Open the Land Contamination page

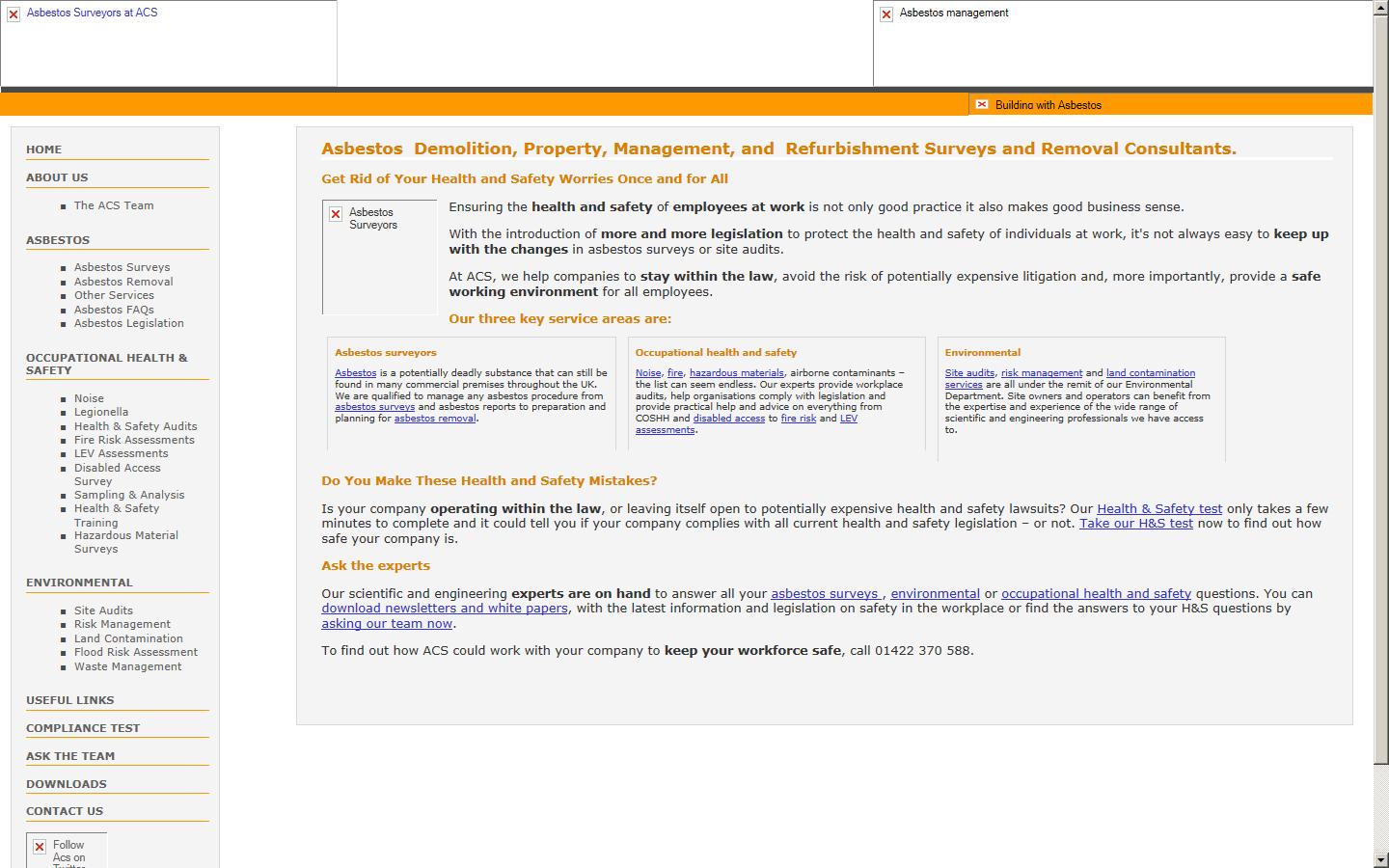point(128,637)
